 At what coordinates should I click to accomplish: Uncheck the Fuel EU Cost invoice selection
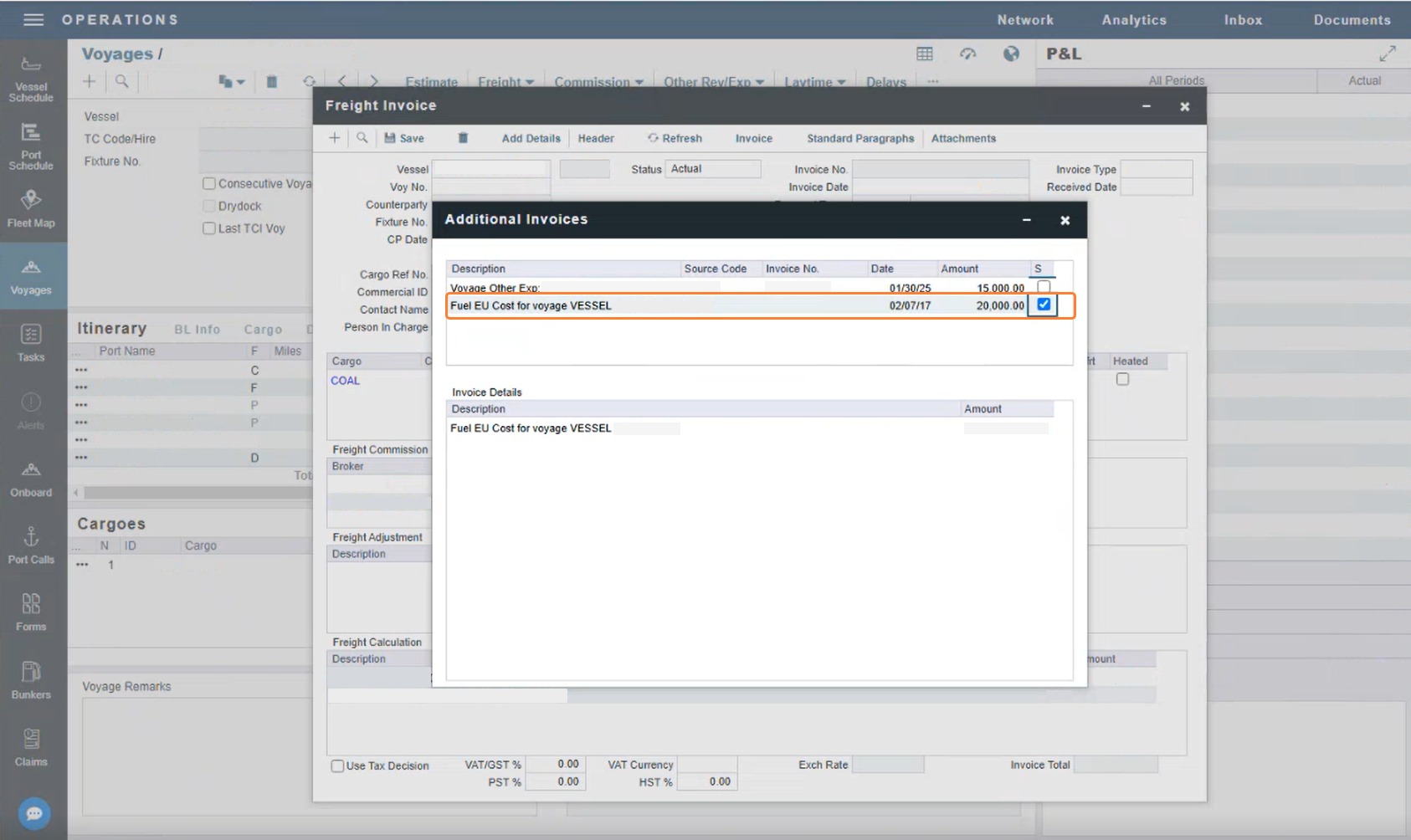[1043, 305]
